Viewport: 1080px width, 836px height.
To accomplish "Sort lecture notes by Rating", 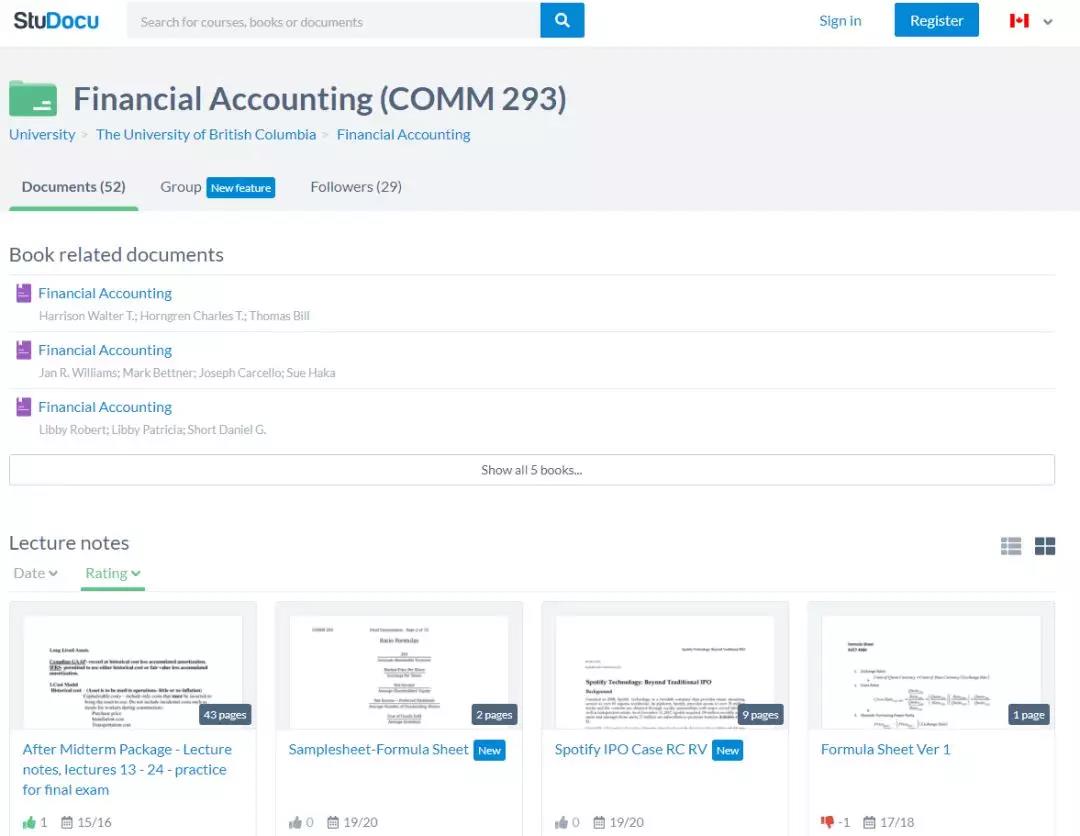I will tap(113, 573).
